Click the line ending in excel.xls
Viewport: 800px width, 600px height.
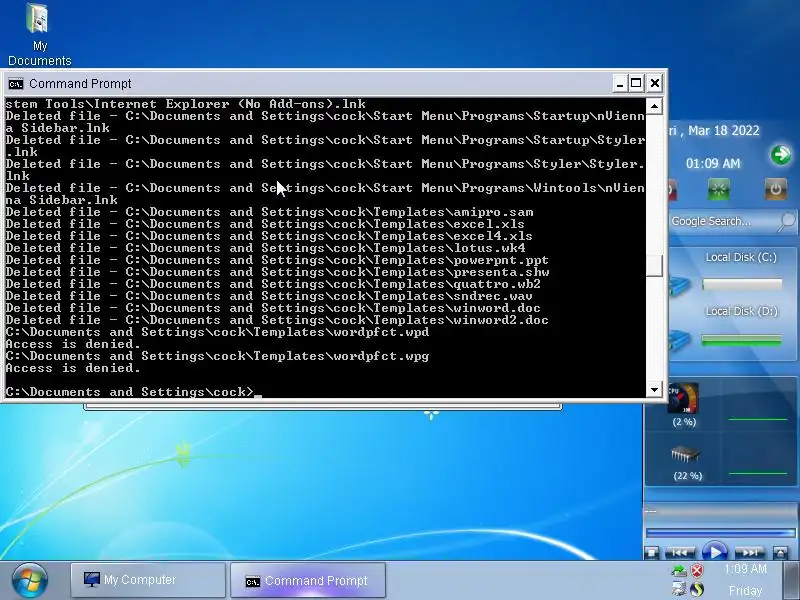tap(265, 224)
